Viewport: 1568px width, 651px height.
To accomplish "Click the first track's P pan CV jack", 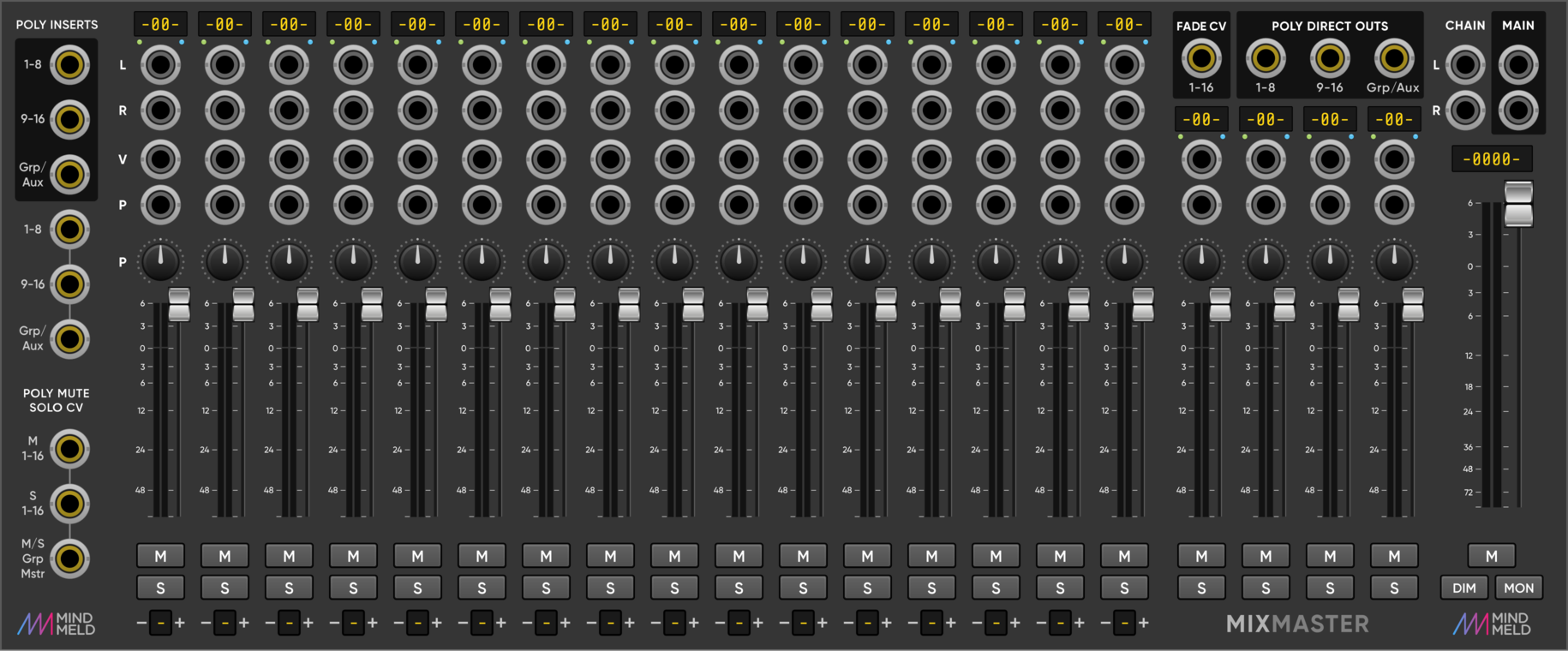I will [160, 206].
